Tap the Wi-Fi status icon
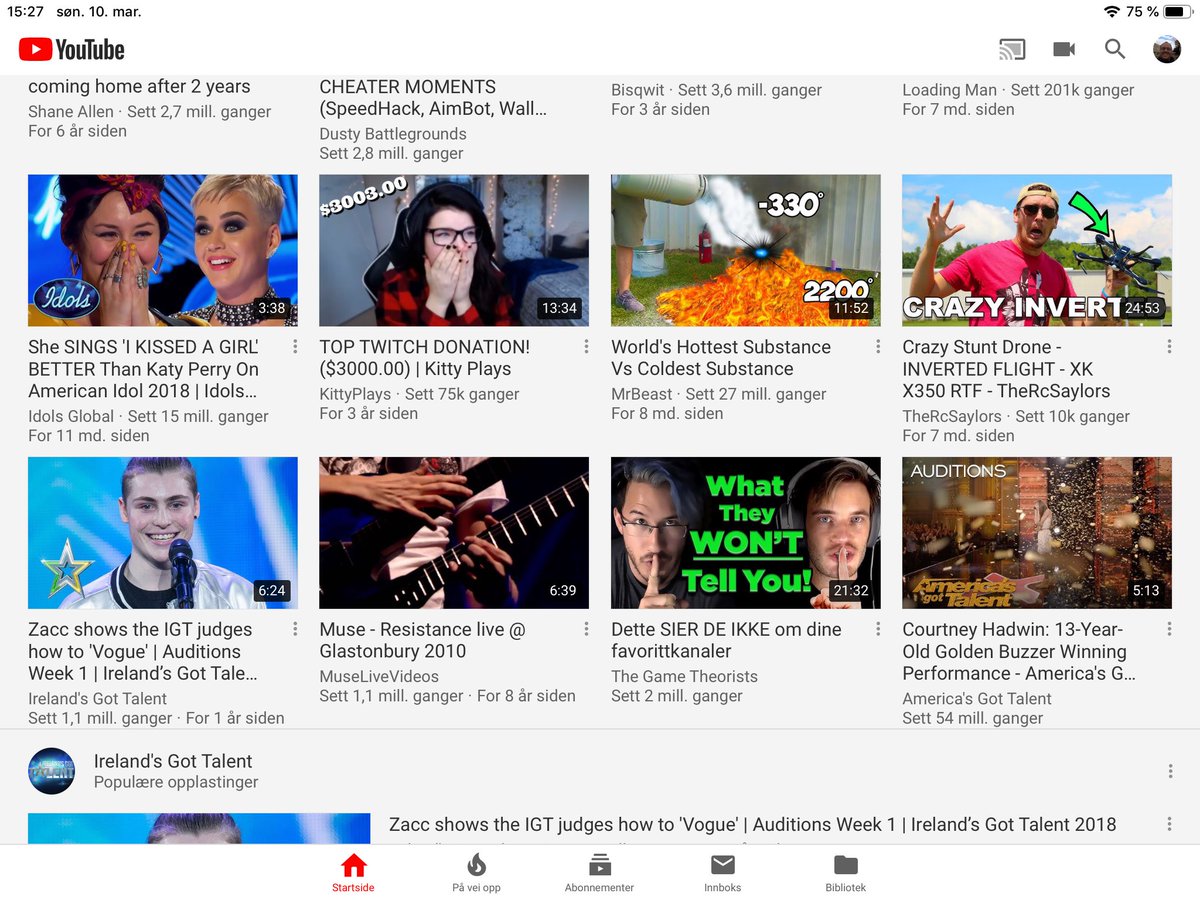The width and height of the screenshot is (1200, 900). point(1111,12)
